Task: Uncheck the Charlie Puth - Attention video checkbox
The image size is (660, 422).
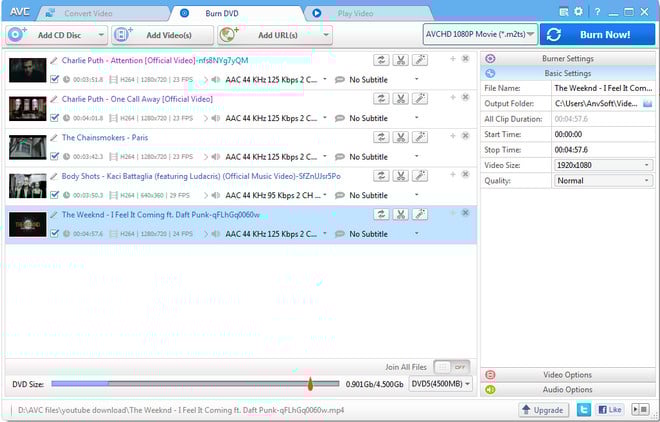Action: pyautogui.click(x=54, y=79)
